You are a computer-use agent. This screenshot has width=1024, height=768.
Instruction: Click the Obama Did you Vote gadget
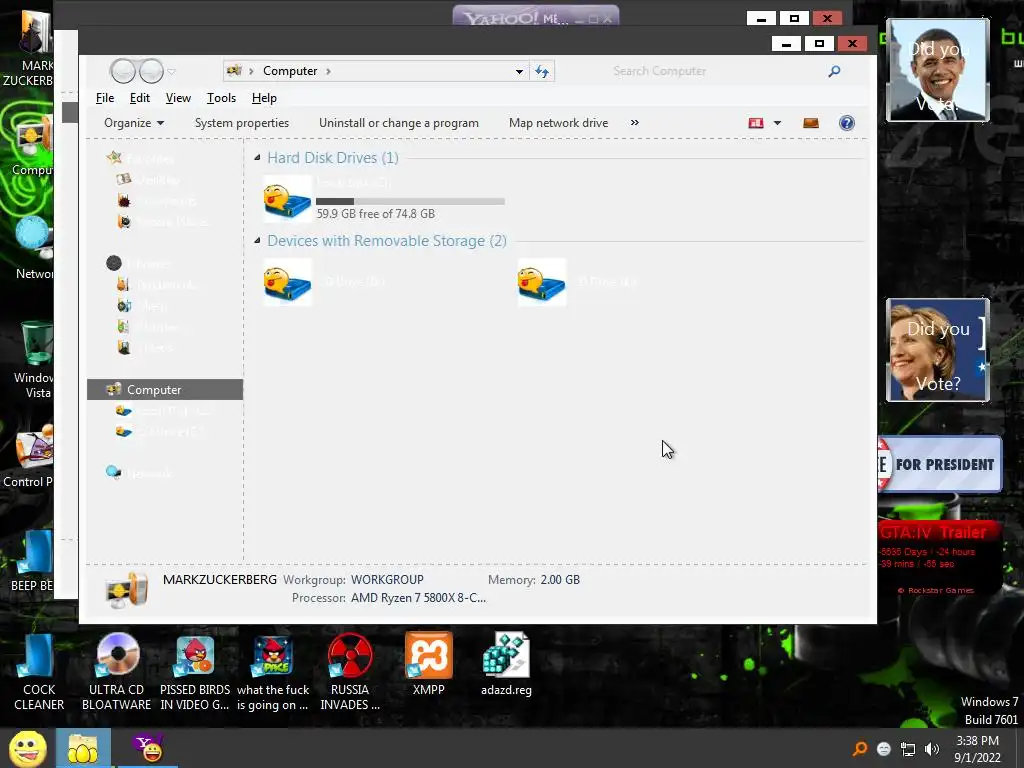(x=937, y=70)
